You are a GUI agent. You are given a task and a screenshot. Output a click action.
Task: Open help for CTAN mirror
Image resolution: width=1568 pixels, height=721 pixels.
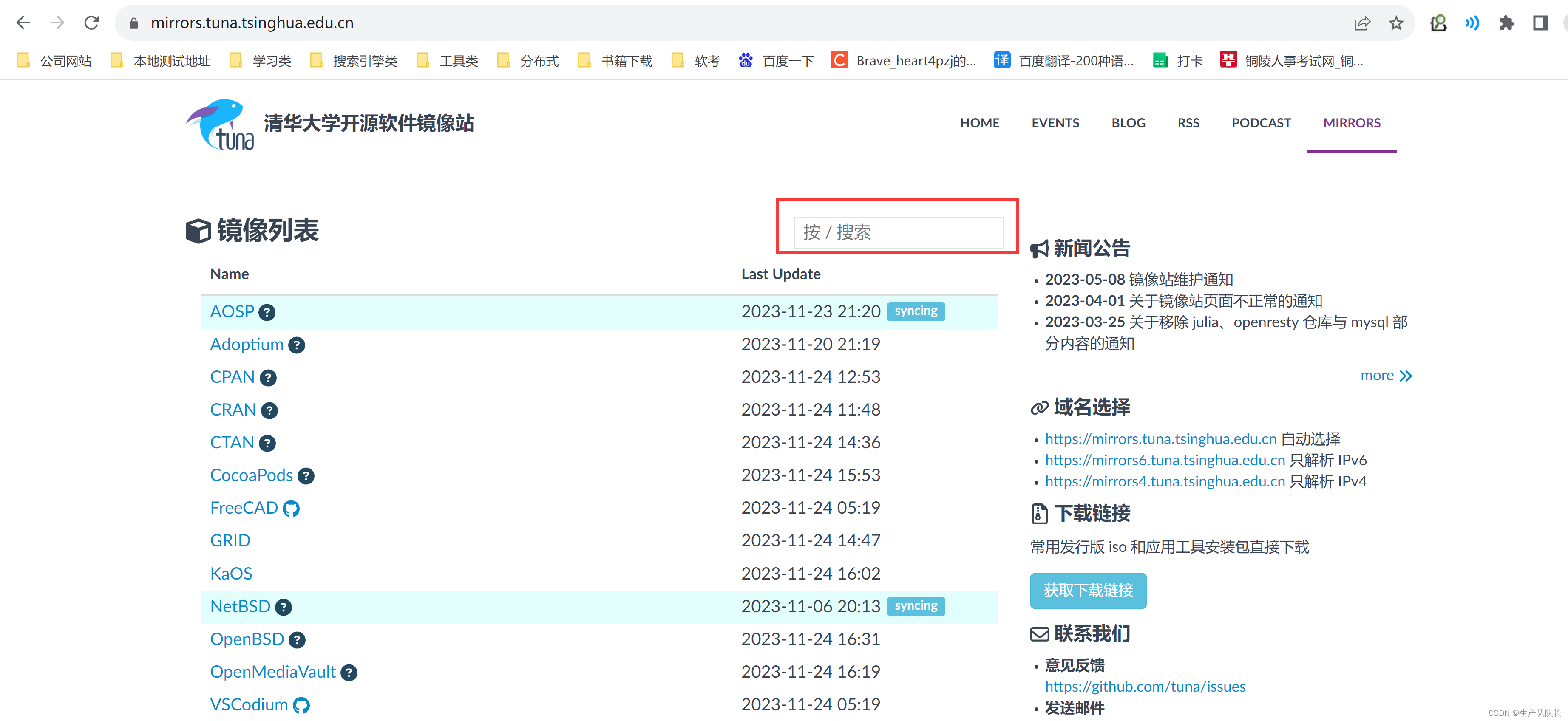tap(267, 443)
